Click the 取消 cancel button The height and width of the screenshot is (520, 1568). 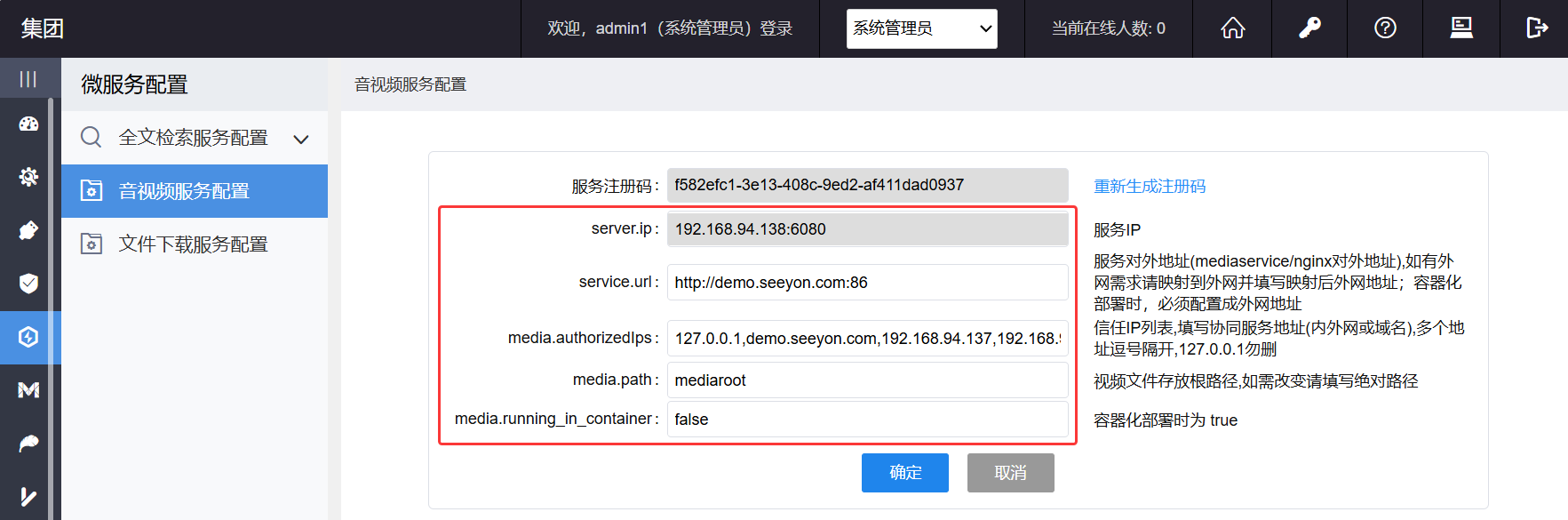(1011, 473)
